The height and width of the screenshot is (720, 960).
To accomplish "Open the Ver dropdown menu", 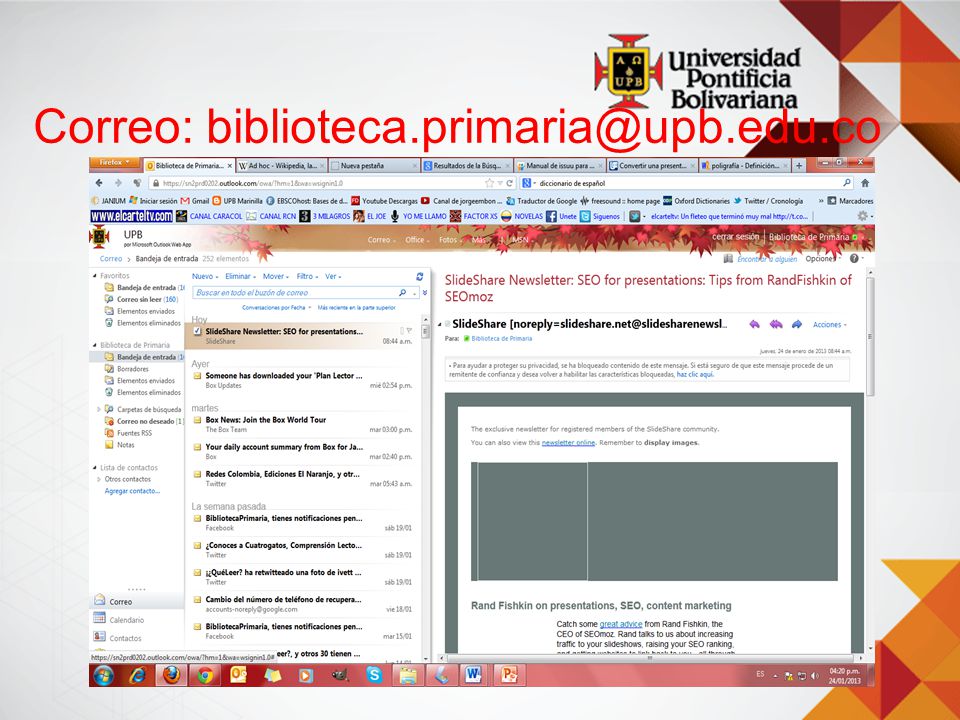I will point(333,277).
